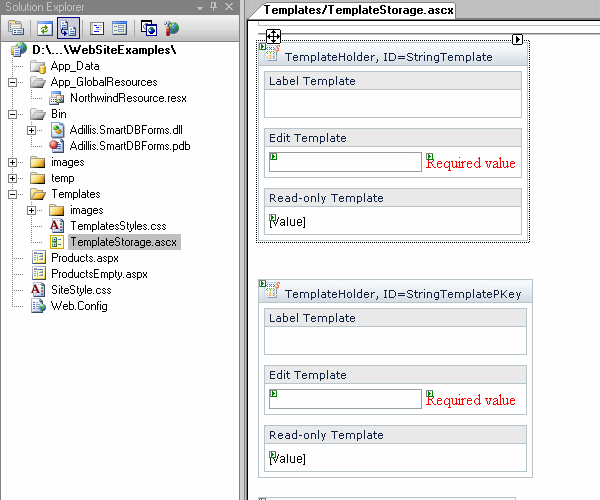
Task: Select TemplateStorage.ascx in the tree
Action: point(124,242)
